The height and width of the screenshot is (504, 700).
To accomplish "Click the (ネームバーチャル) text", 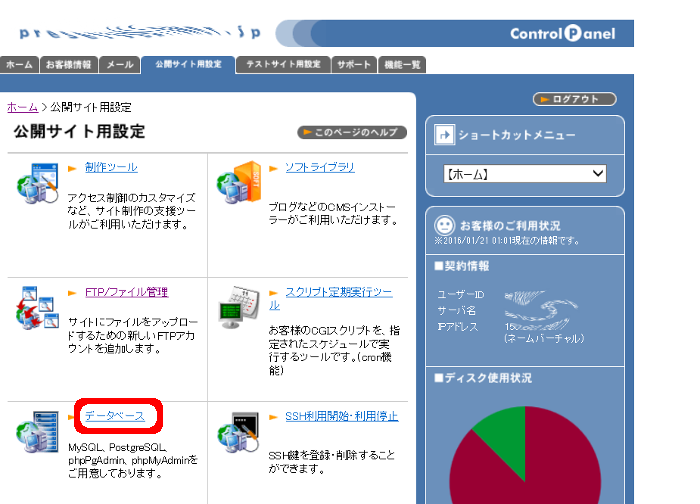I will 544,339.
